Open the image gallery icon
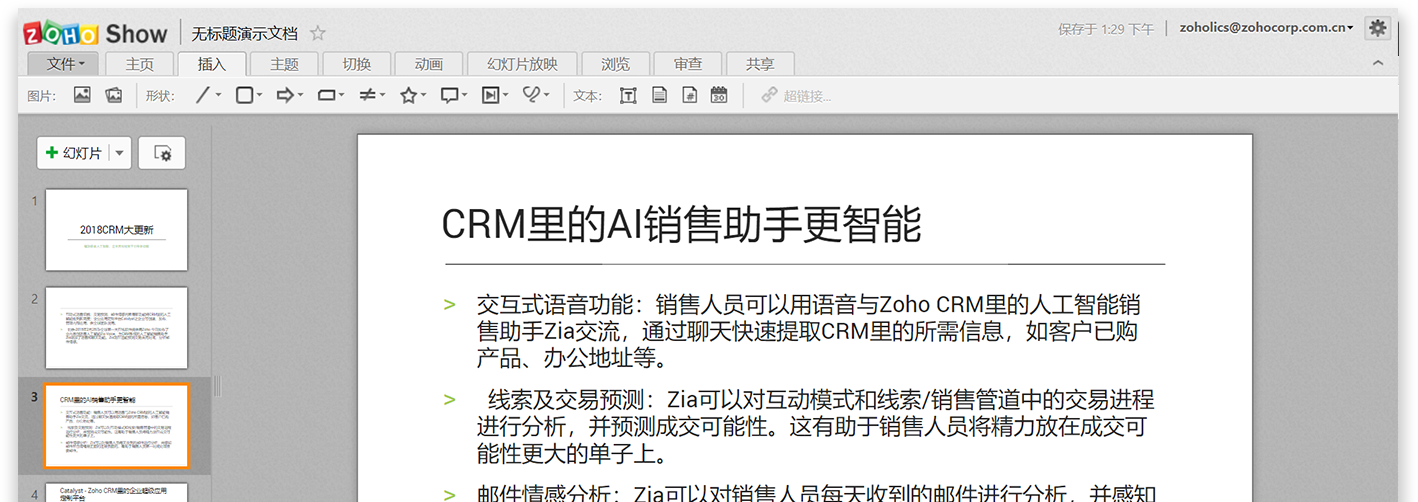 coord(114,95)
